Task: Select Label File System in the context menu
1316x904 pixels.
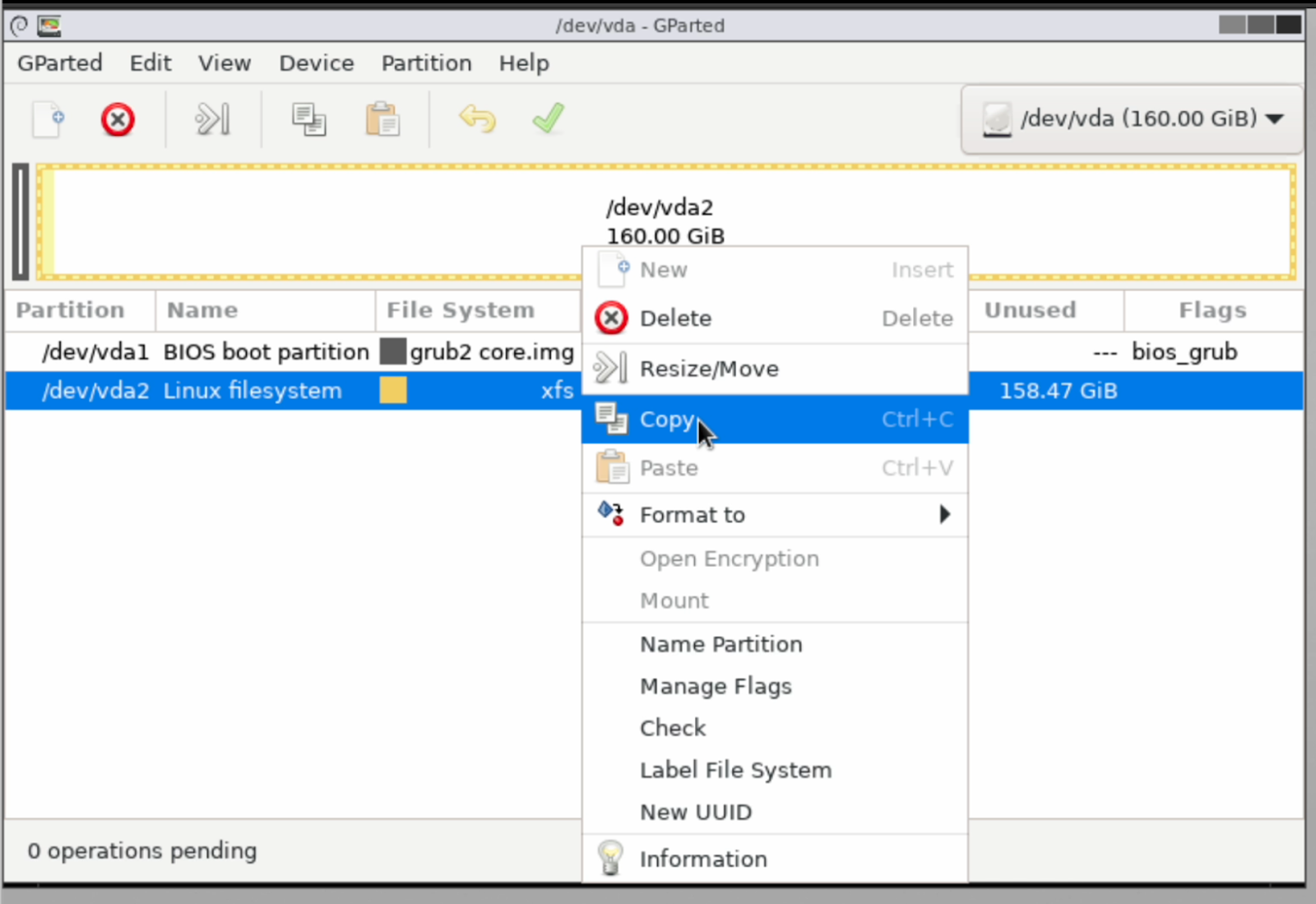Action: [775, 770]
